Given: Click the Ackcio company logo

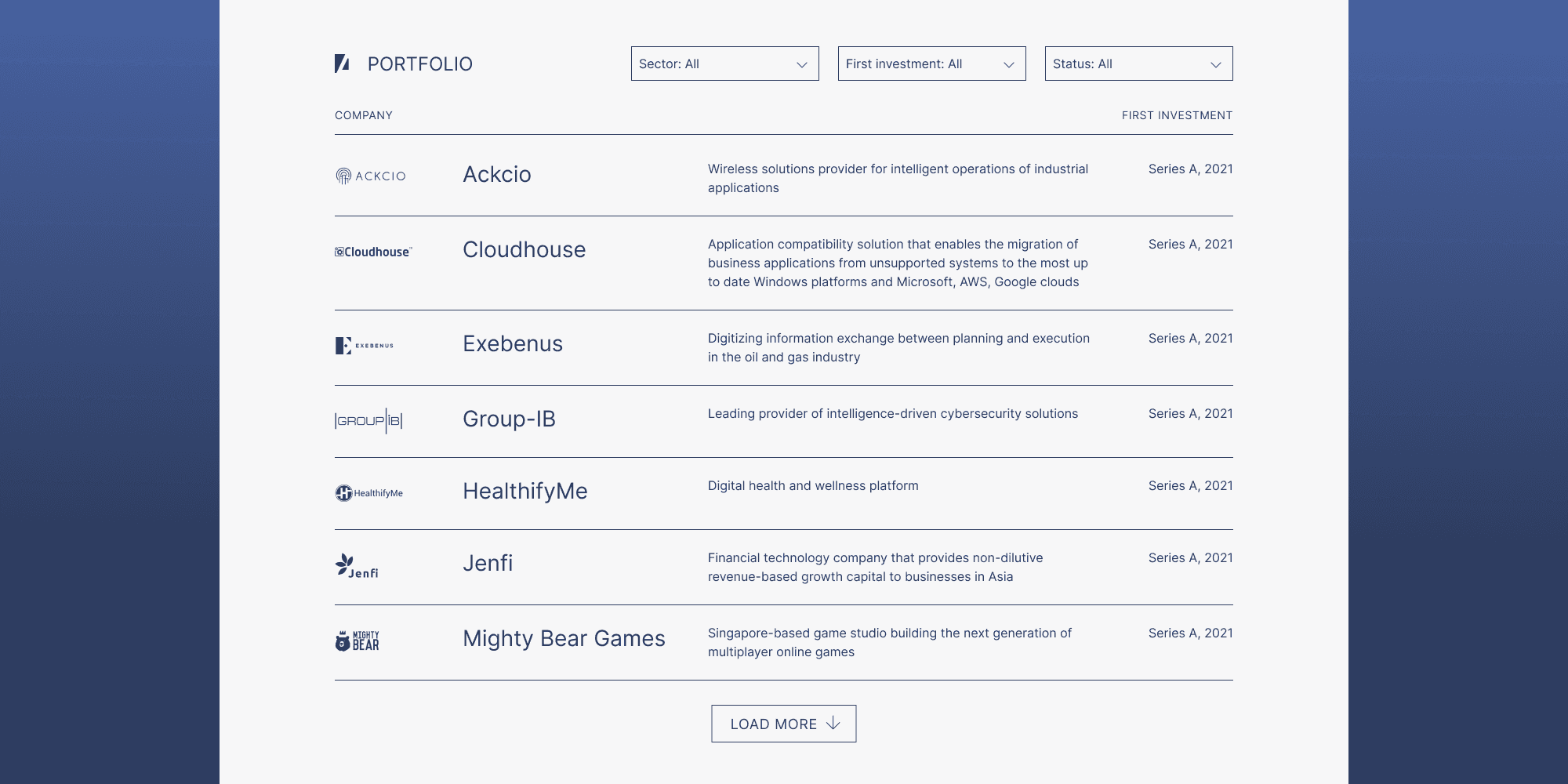Looking at the screenshot, I should coord(371,176).
